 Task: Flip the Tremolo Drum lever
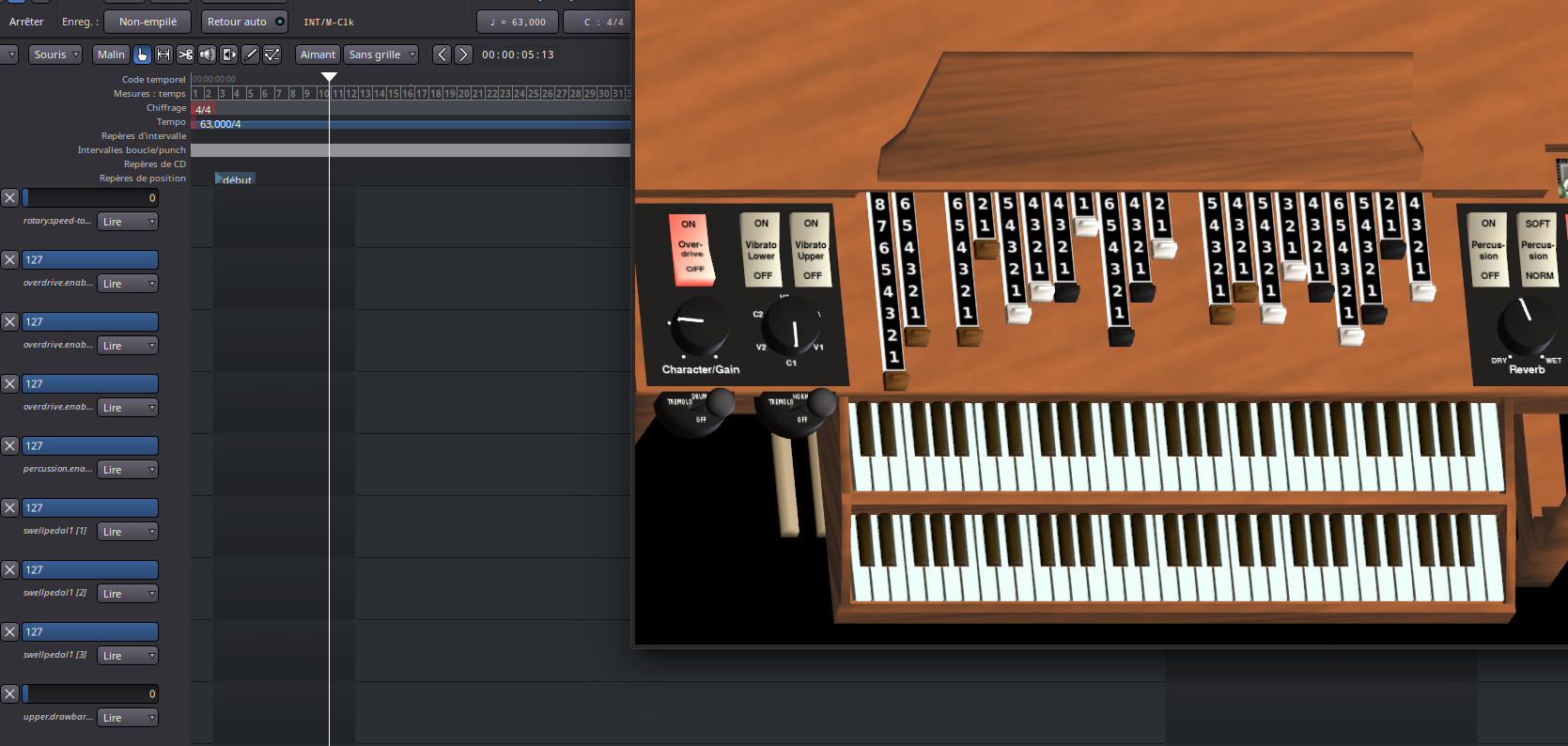(x=720, y=403)
